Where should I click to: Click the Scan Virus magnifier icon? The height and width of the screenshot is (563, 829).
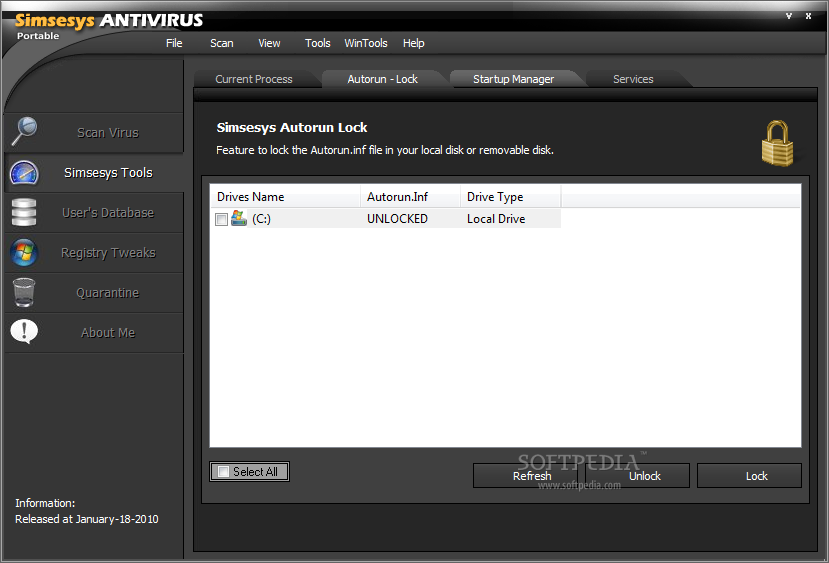(x=24, y=131)
